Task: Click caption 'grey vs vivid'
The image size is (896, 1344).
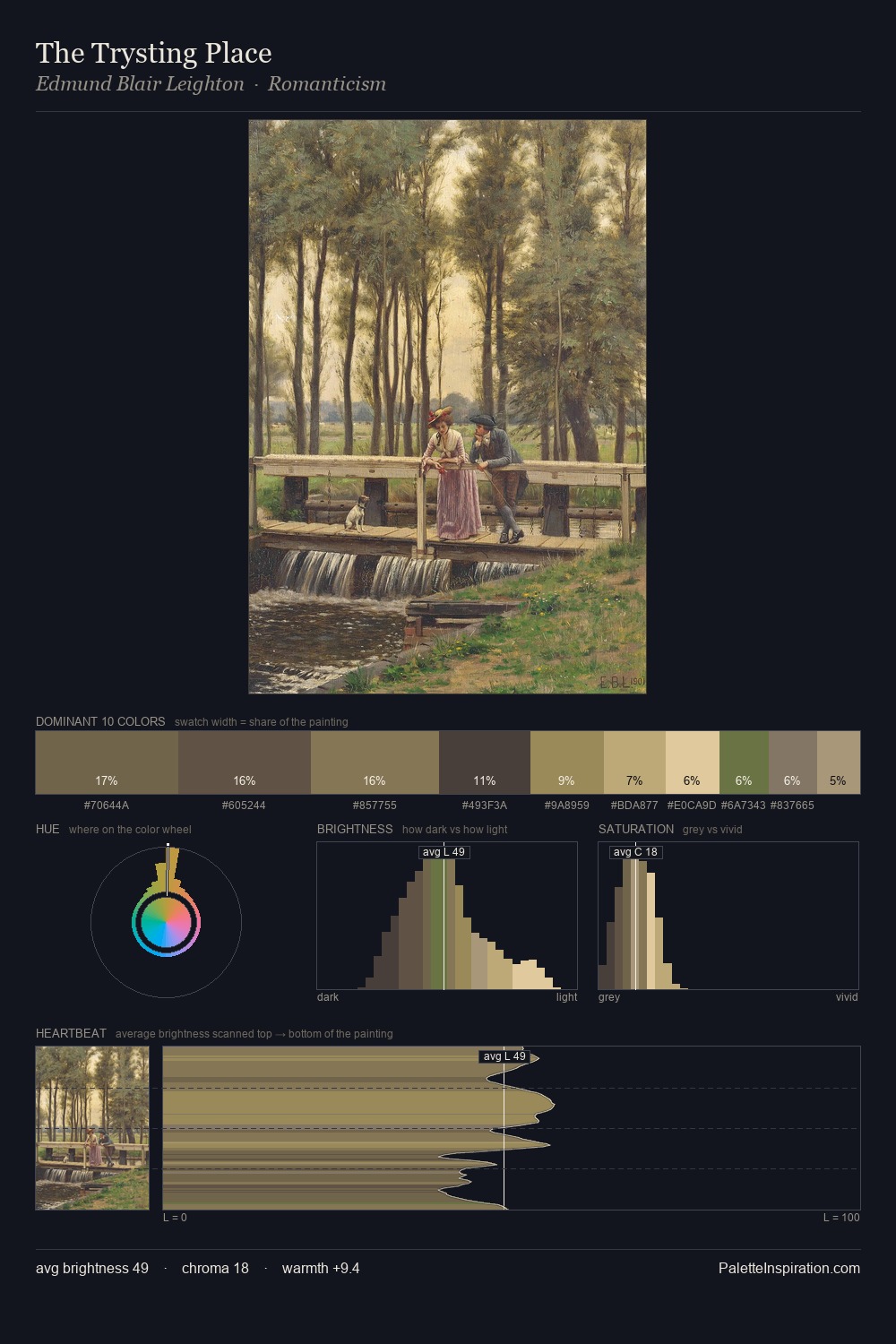Action: [712, 830]
